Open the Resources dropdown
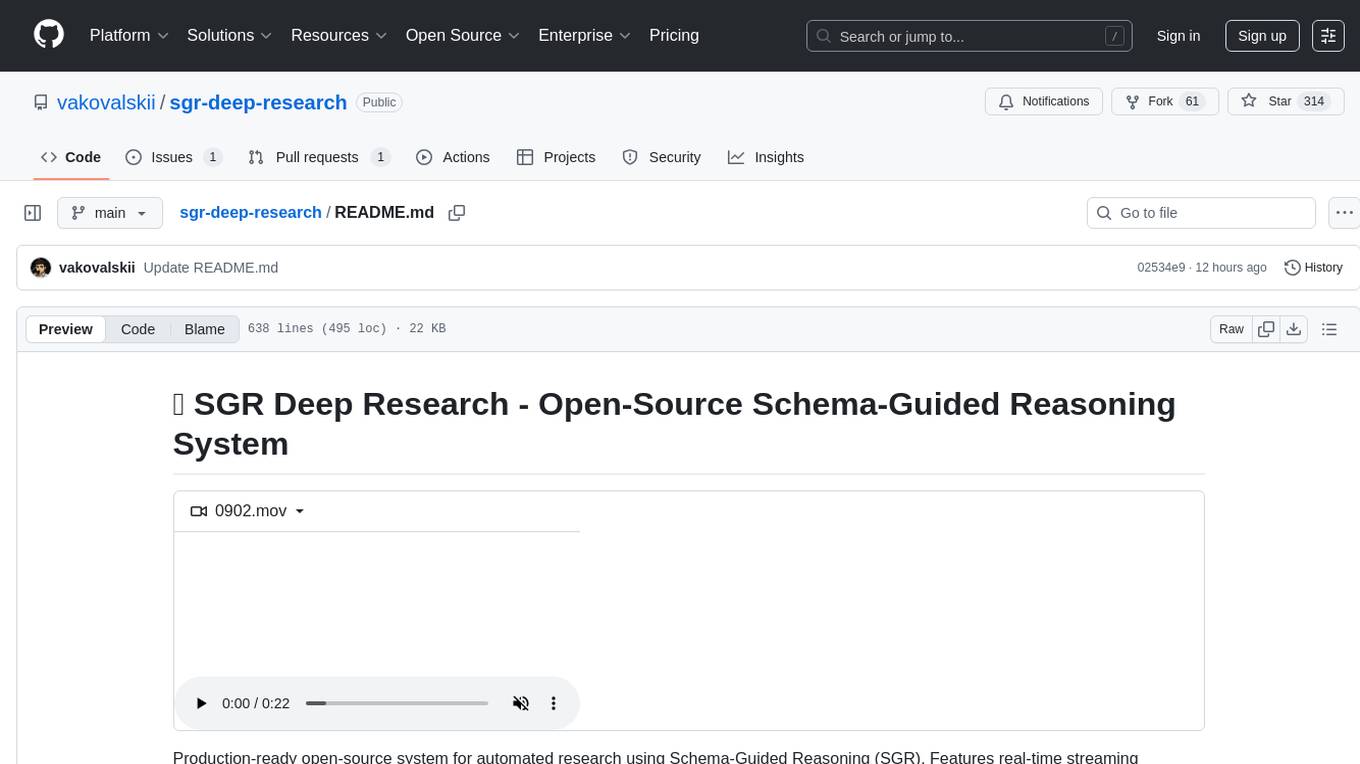 (x=339, y=35)
